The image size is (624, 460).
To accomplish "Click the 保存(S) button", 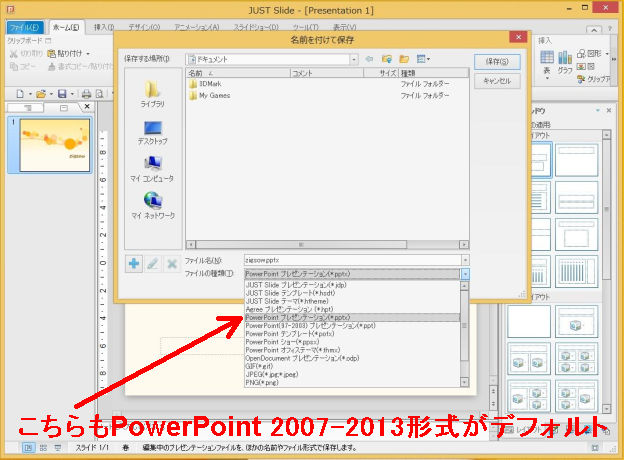I will 497,61.
